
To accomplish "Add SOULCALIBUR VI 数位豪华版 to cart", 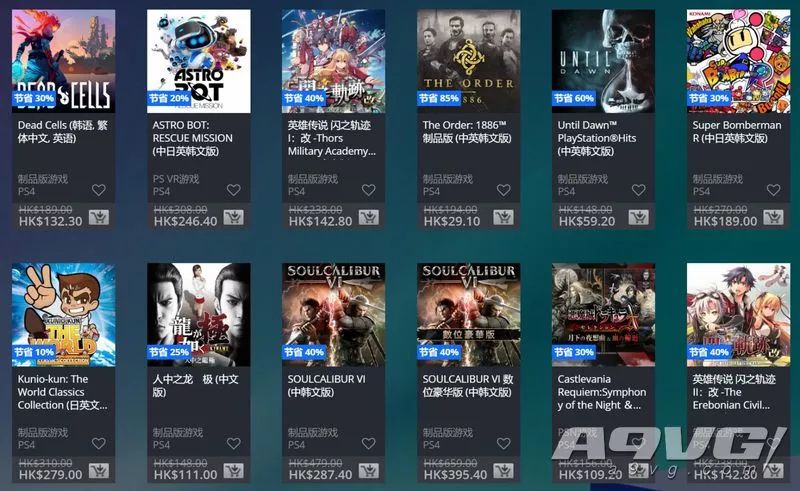I will [x=504, y=471].
